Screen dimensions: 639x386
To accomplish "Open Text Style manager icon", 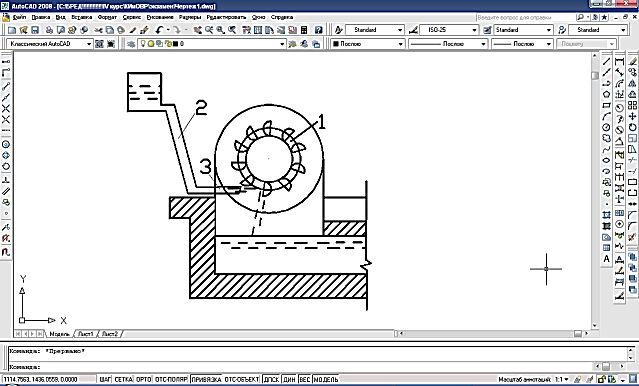I will 339,30.
